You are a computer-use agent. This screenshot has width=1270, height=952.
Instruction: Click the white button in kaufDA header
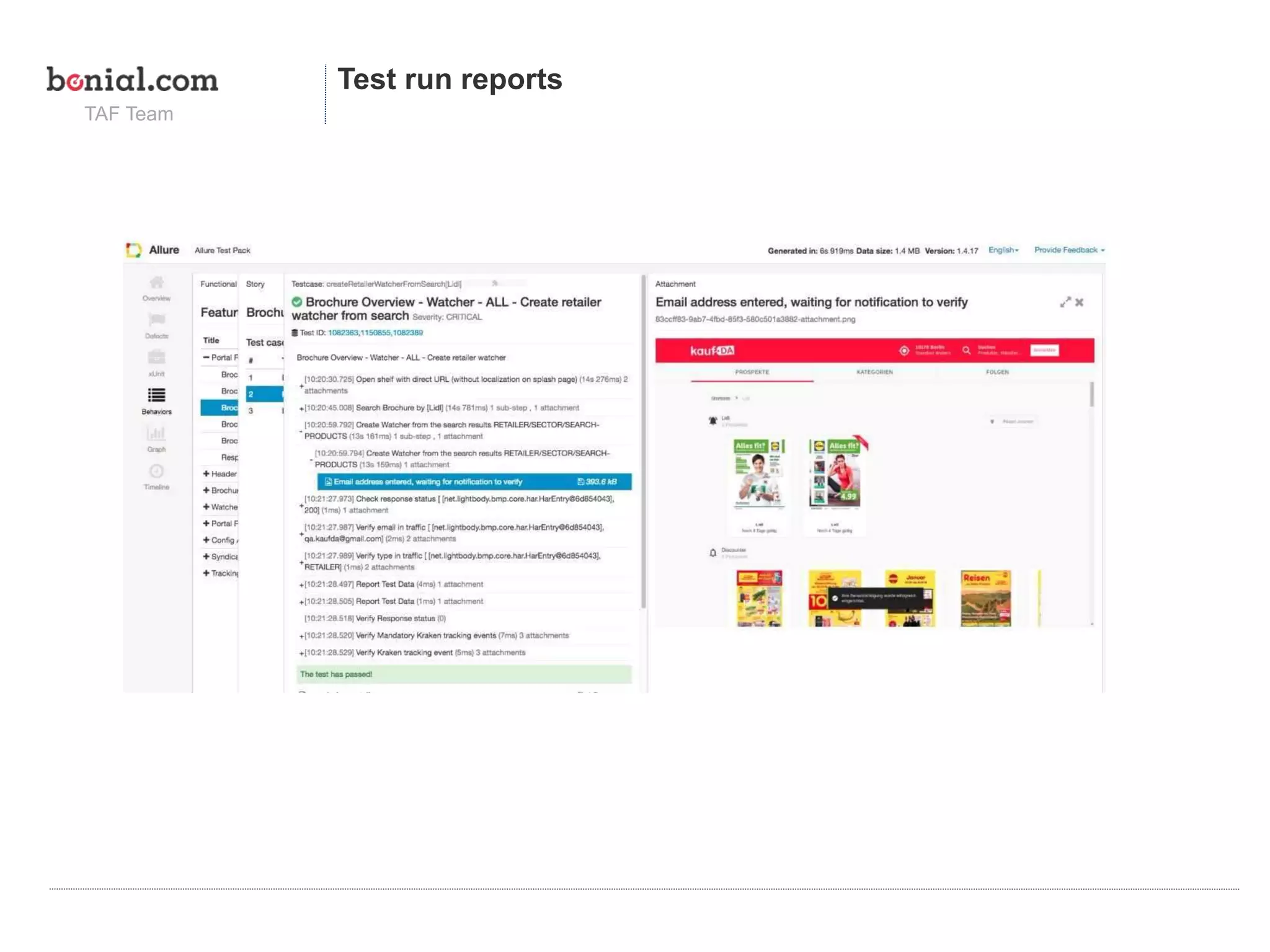(1044, 350)
